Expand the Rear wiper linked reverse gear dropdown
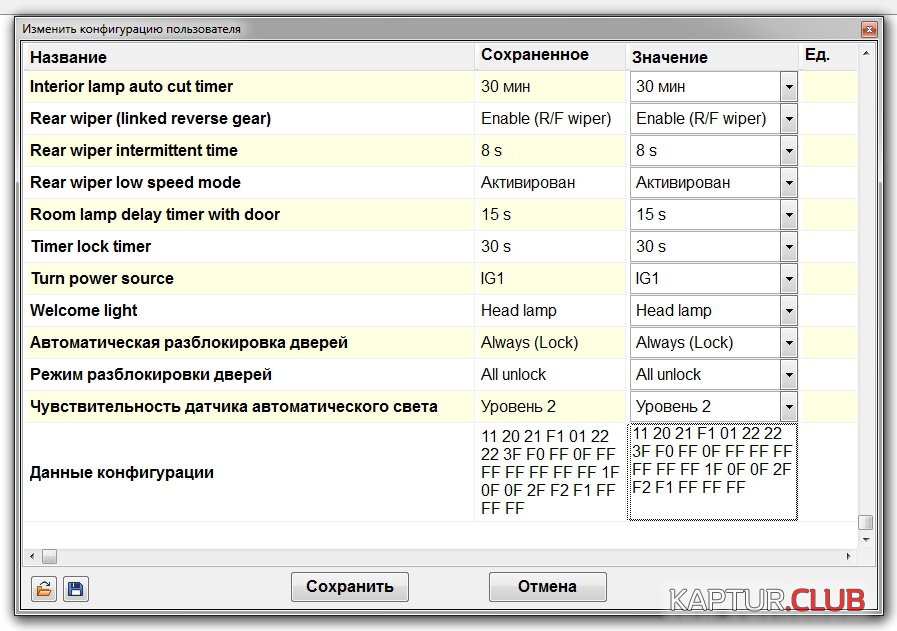The height and width of the screenshot is (631, 897). pos(788,119)
